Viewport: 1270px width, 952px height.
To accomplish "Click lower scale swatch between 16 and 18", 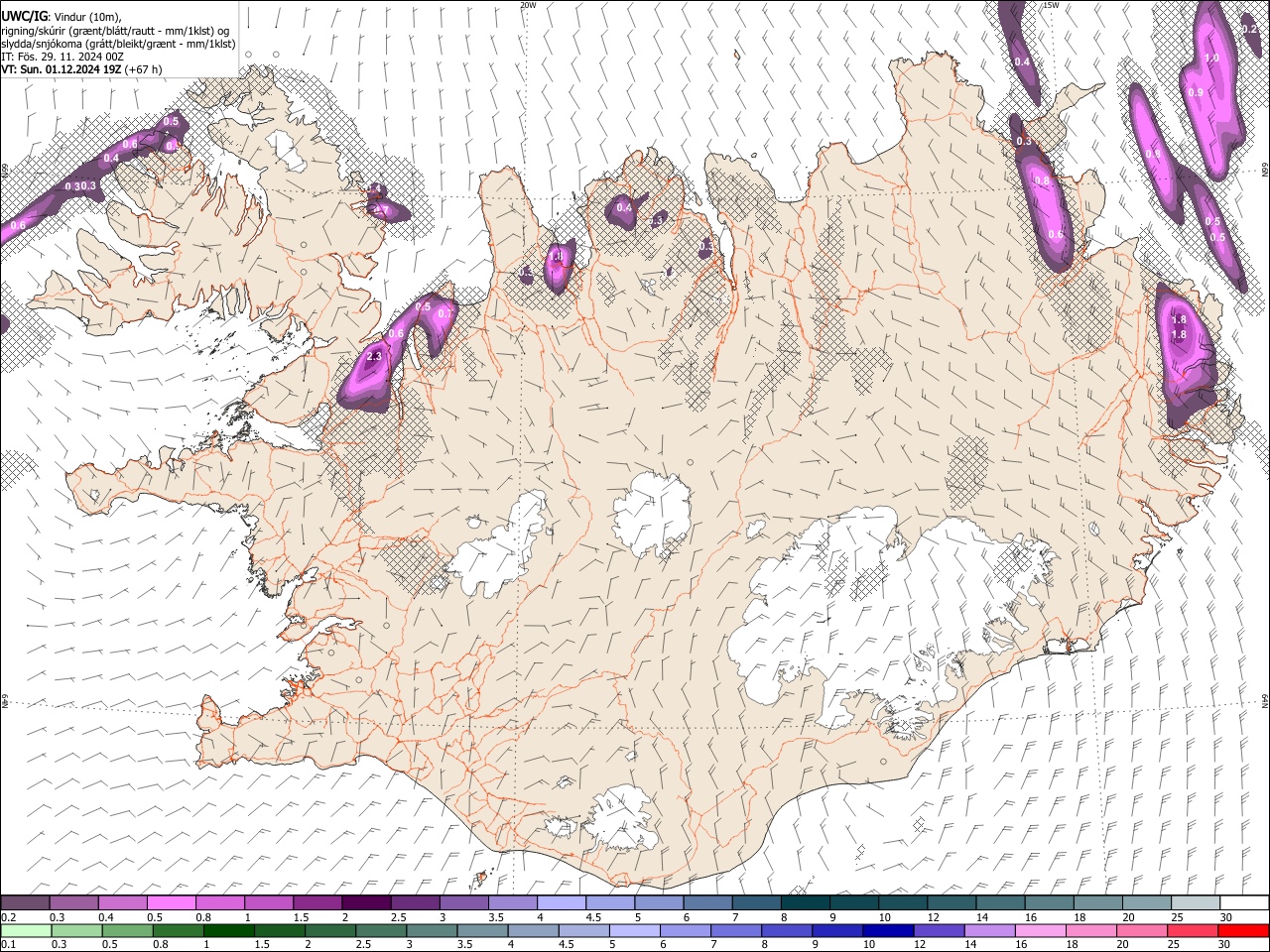I will click(1041, 930).
